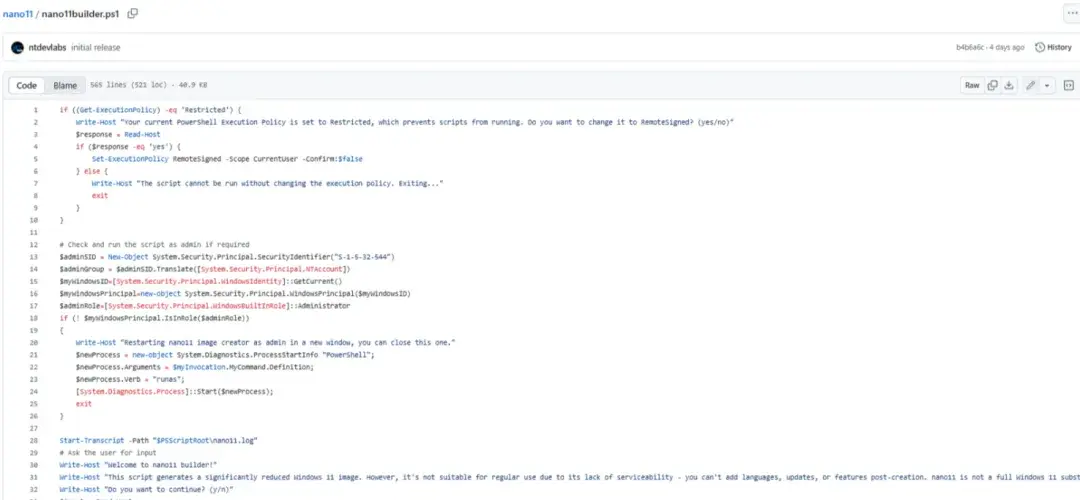Viewport: 1080px width, 500px height.
Task: Click the '$response = Read-Host' line
Action: coord(118,134)
